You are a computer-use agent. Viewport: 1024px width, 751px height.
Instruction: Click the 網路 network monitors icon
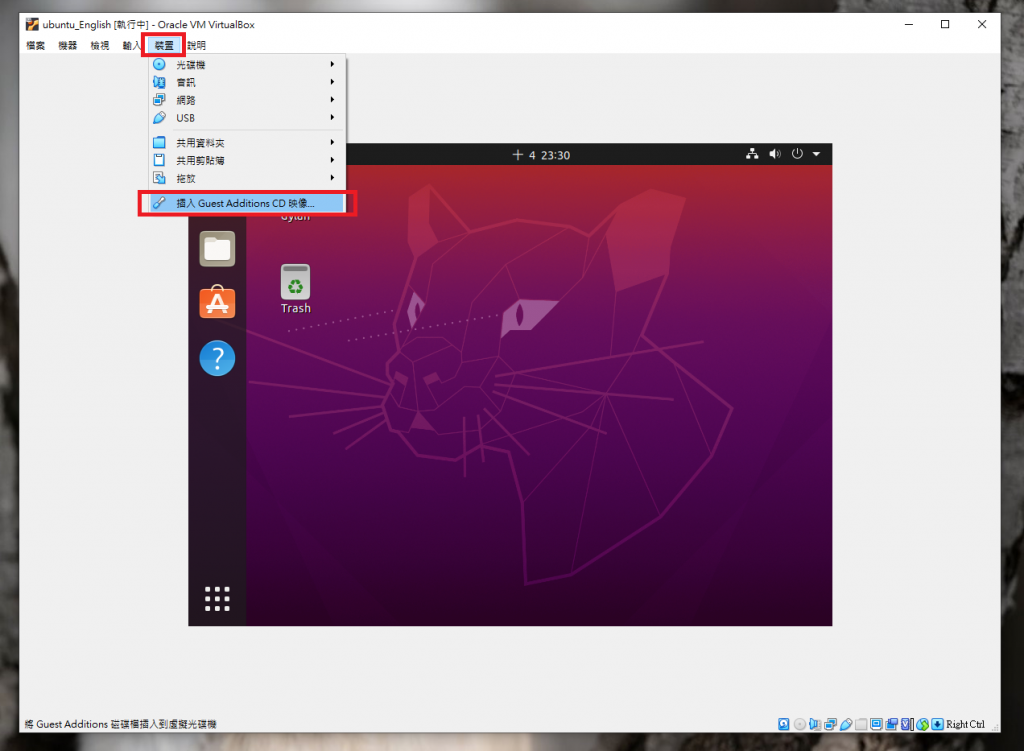(x=159, y=100)
